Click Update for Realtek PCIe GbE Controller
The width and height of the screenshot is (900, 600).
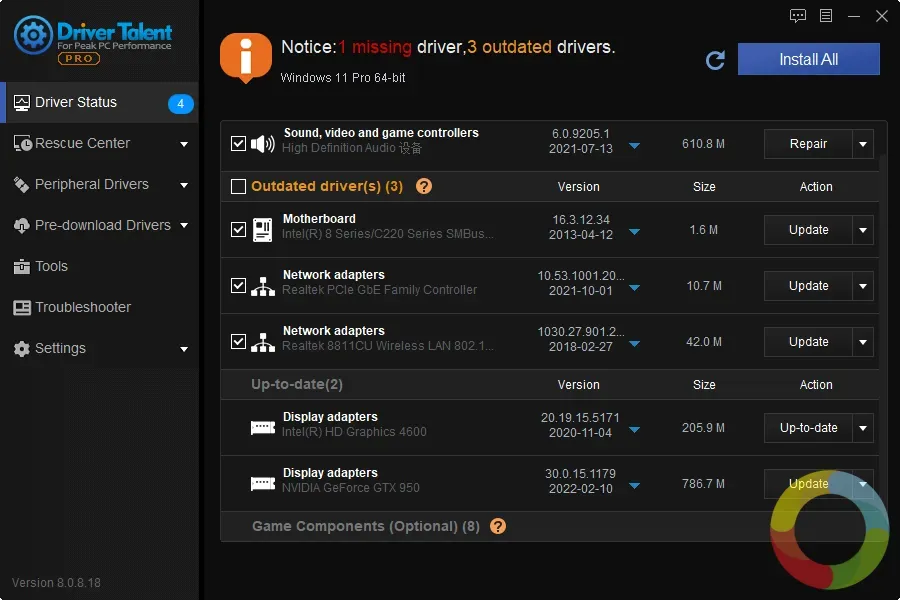[x=808, y=286]
